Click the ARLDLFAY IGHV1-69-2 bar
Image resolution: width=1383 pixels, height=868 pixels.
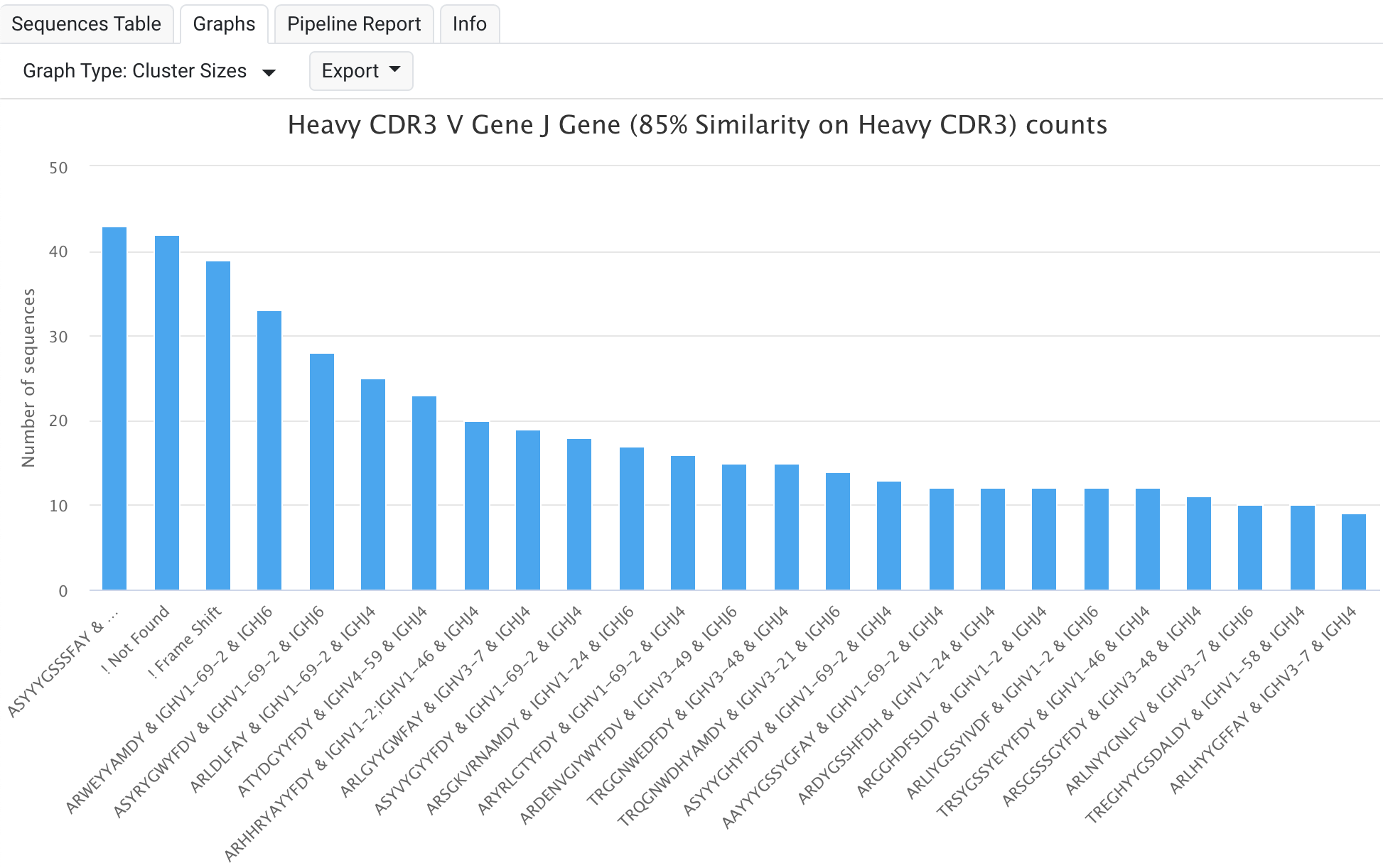point(373,484)
